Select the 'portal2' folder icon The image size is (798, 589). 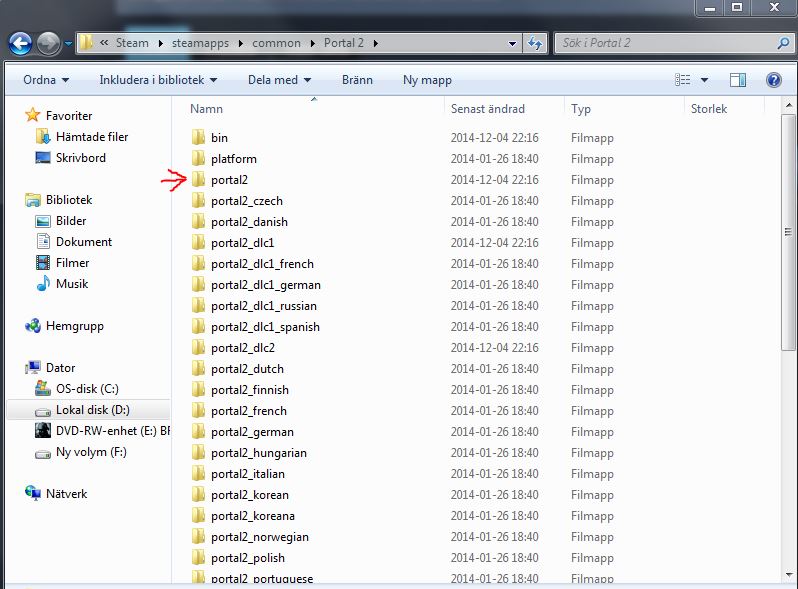198,180
